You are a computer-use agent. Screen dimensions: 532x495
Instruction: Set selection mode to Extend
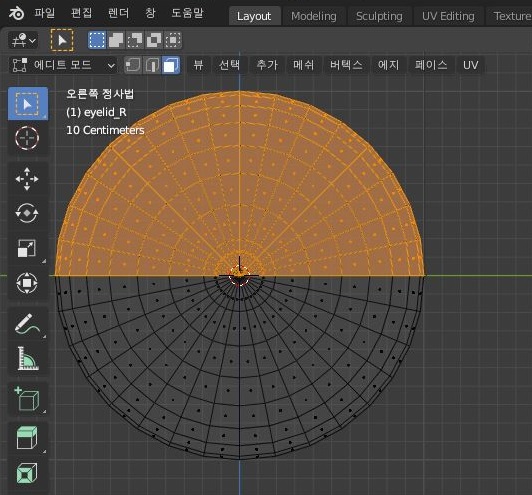coord(116,40)
